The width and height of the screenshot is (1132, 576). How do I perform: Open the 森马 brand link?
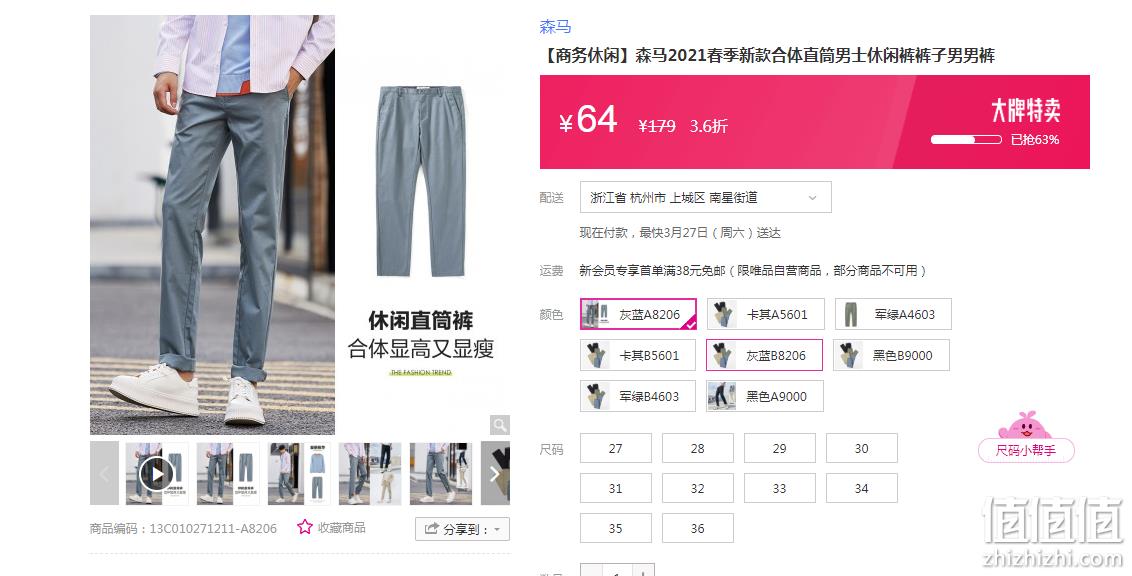click(x=555, y=27)
